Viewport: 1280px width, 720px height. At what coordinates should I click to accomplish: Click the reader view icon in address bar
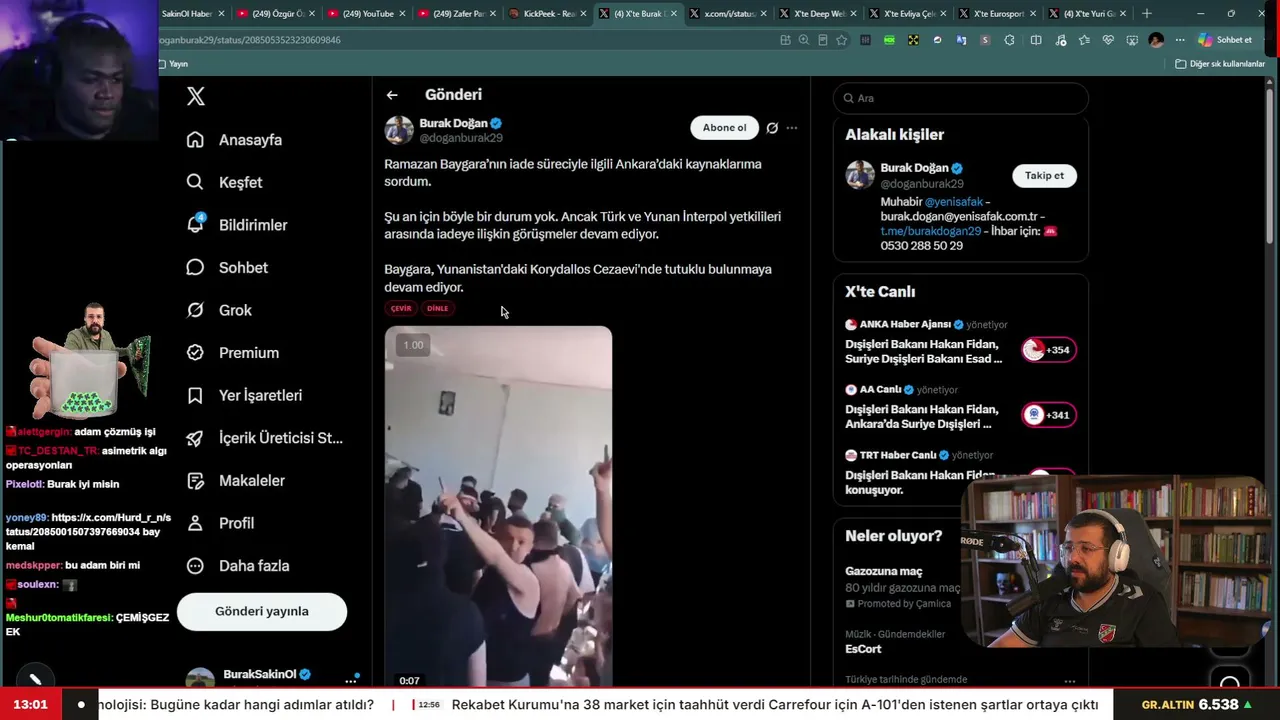coord(823,40)
